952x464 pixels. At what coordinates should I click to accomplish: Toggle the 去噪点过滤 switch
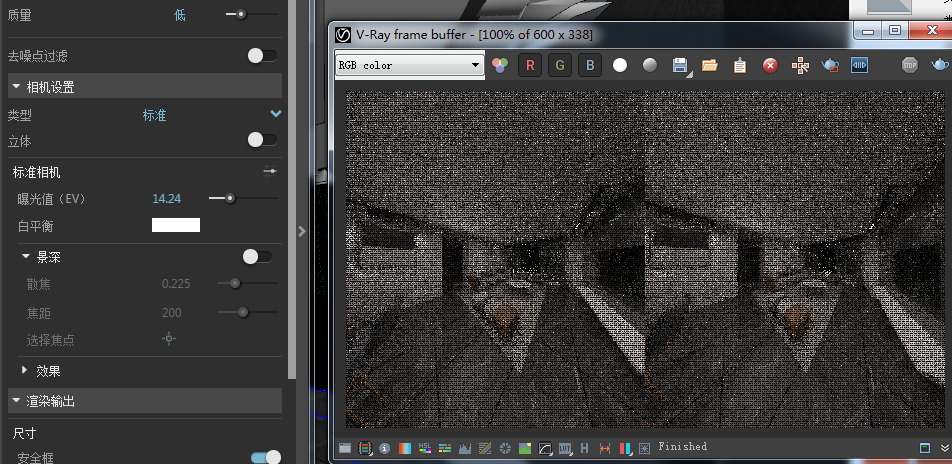pyautogui.click(x=262, y=56)
